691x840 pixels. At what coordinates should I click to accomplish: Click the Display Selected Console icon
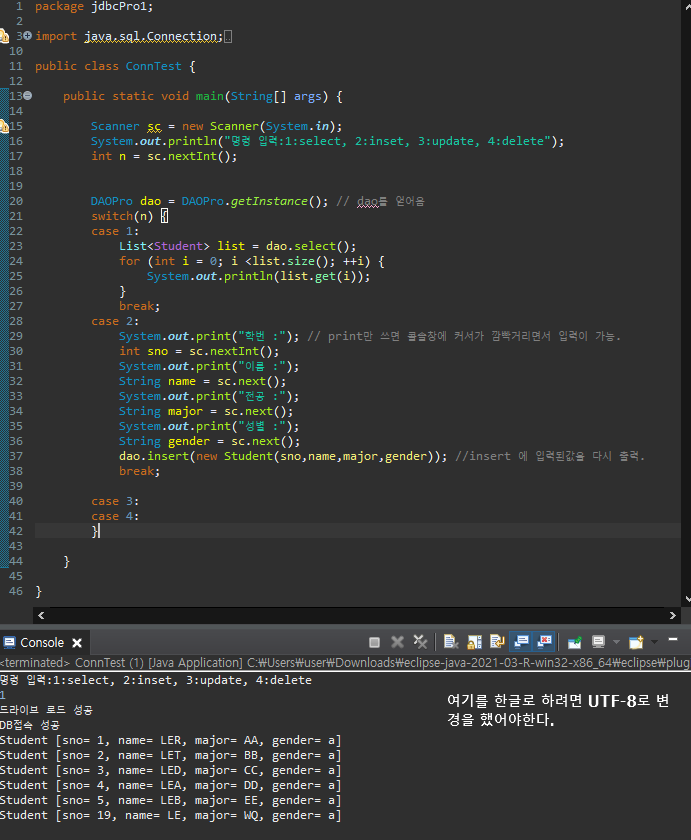pos(598,642)
